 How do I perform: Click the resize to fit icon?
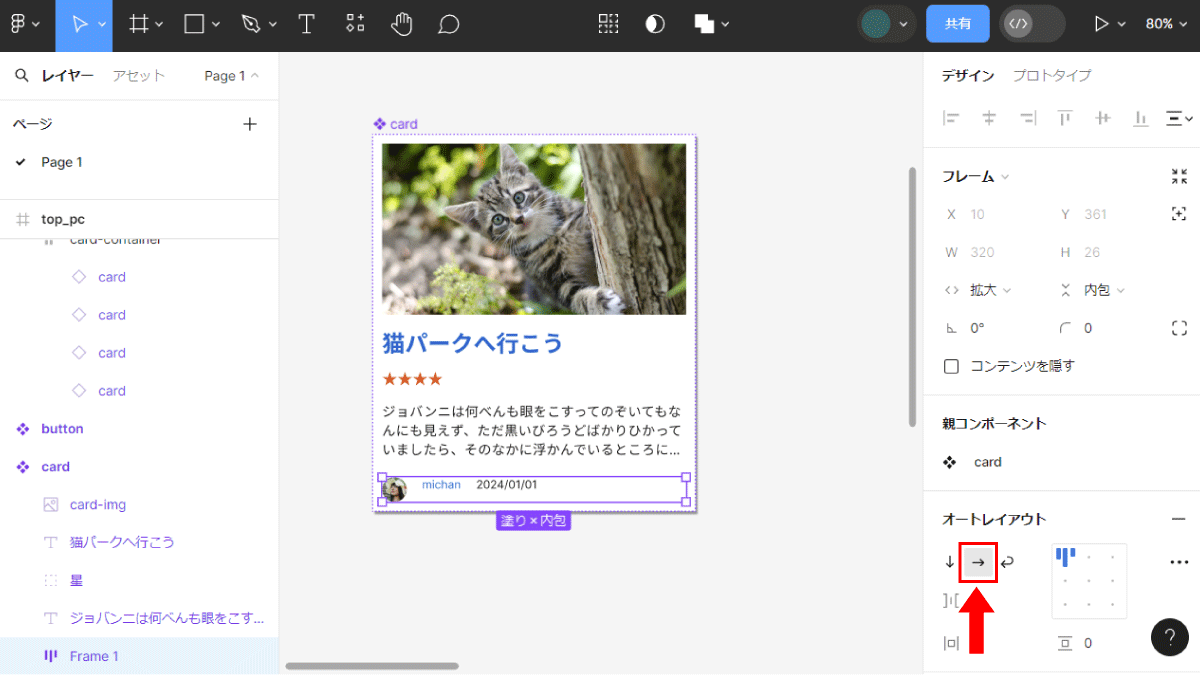coord(1179,176)
